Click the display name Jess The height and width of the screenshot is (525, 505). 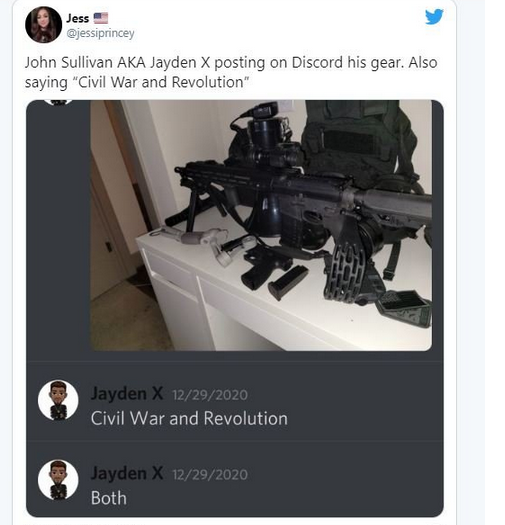click(78, 18)
